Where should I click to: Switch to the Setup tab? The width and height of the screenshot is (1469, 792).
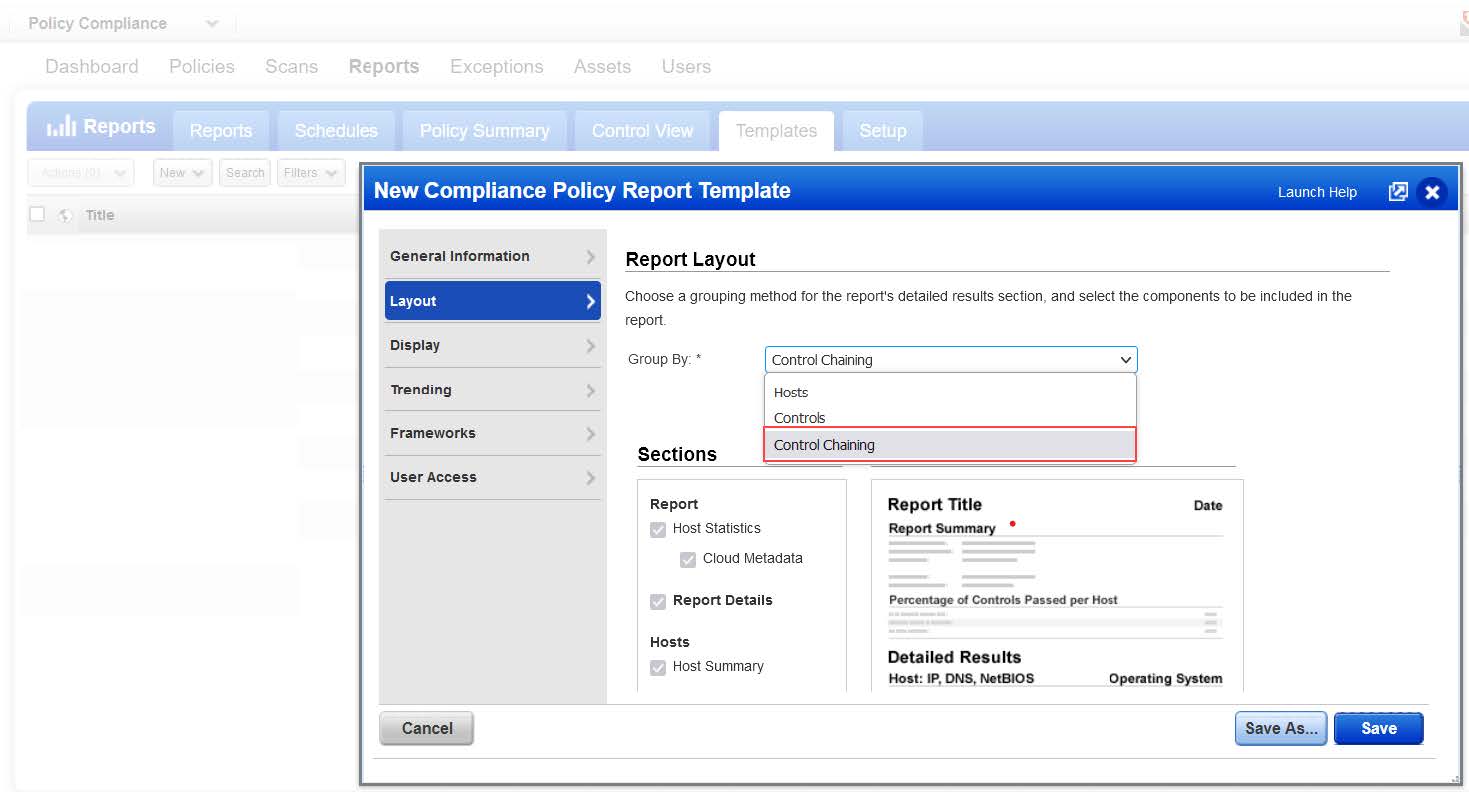click(883, 131)
